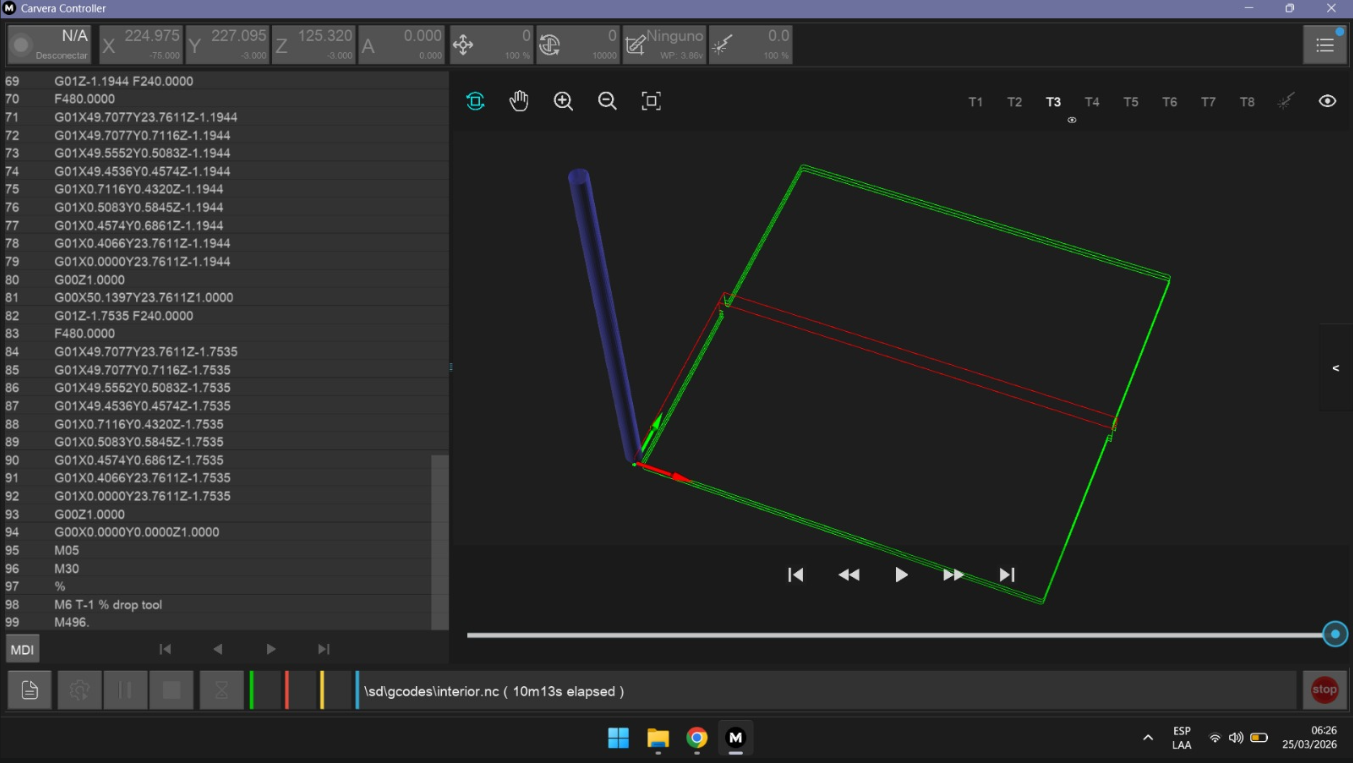Select the rotate view tool
This screenshot has width=1353, height=763.
475,101
